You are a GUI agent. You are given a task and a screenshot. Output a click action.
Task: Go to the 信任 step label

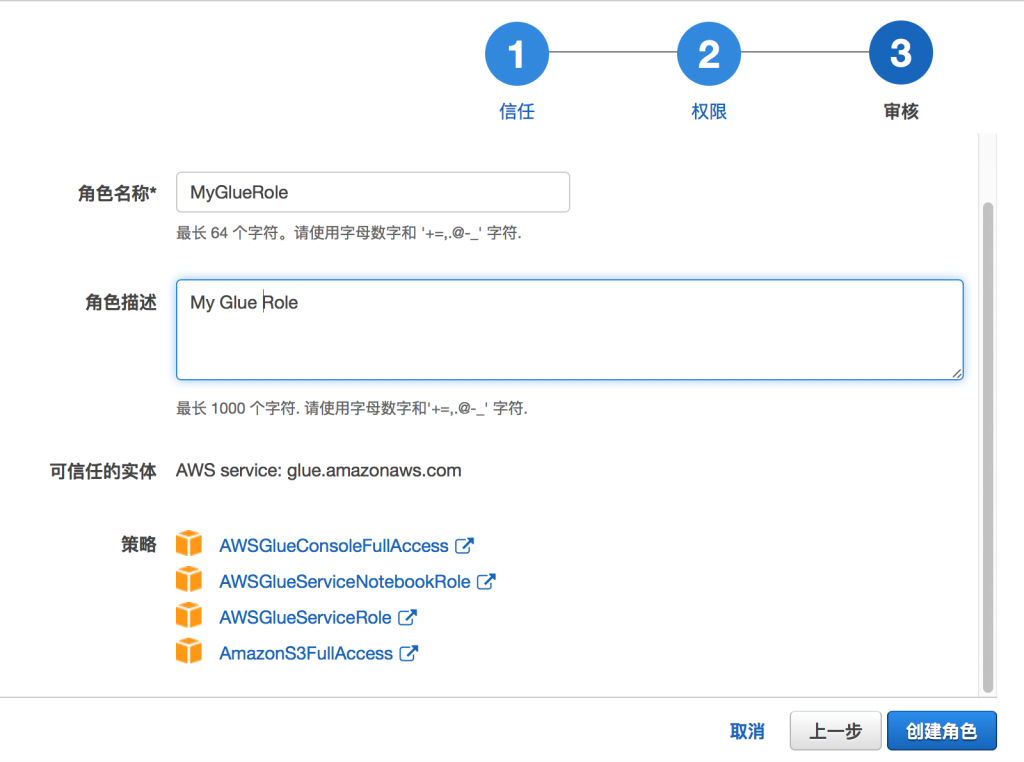(x=517, y=112)
